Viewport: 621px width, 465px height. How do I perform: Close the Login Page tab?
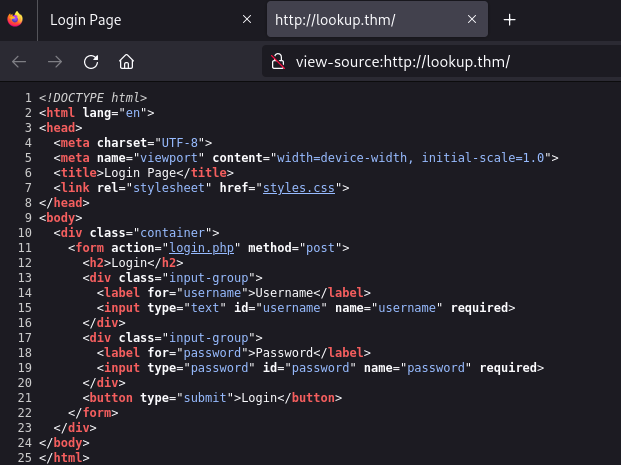click(x=247, y=20)
